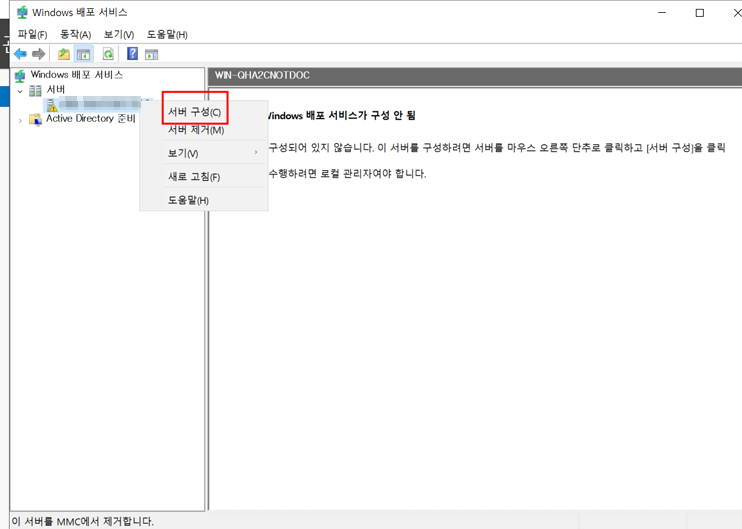Collapse the 서버 tree node
The width and height of the screenshot is (742, 529).
[x=20, y=91]
